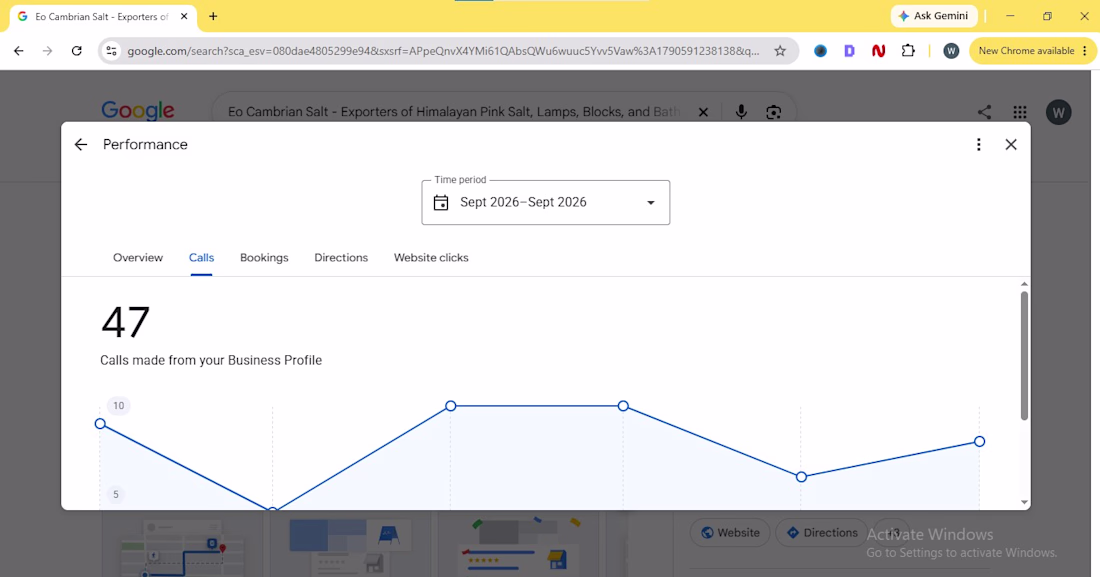Screen dimensions: 1100x577
Task: Close the Performance dialog
Action: point(1011,145)
